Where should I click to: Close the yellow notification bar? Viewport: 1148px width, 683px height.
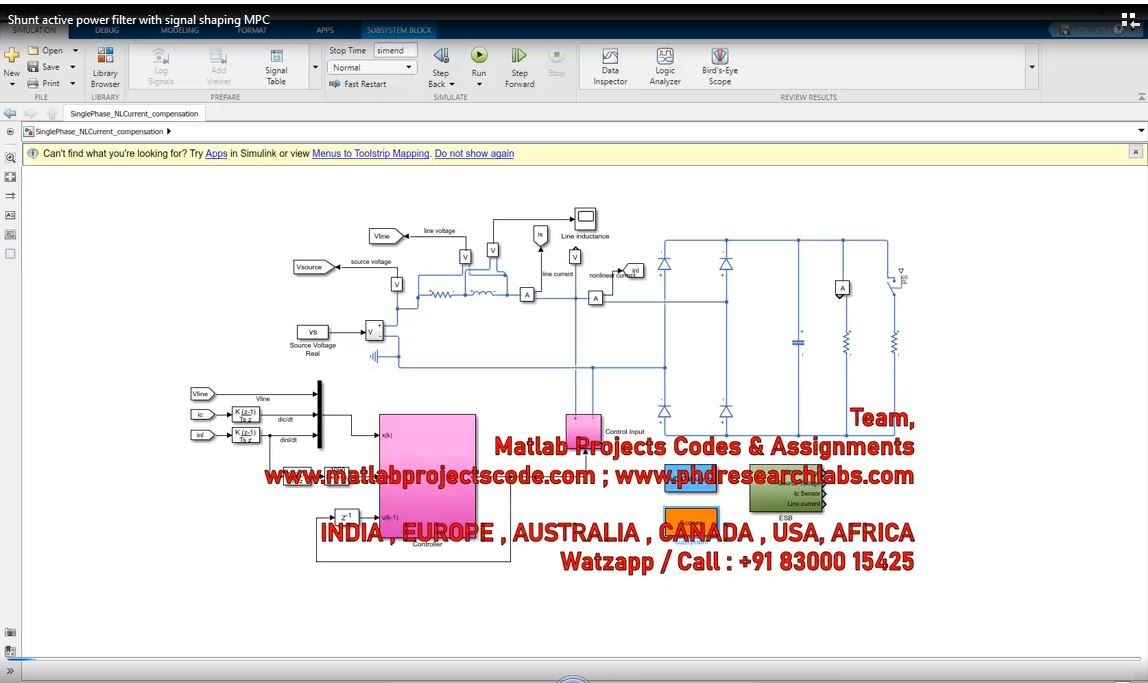coord(1135,152)
